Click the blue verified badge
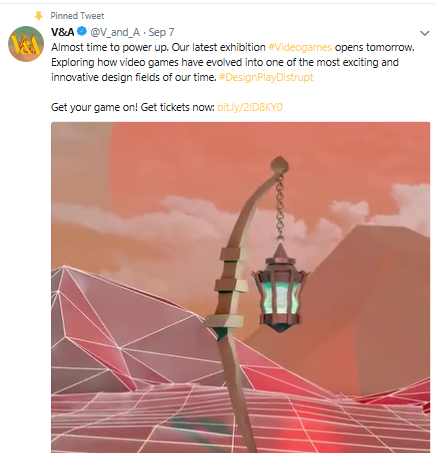This screenshot has width=435, height=453. coord(82,32)
